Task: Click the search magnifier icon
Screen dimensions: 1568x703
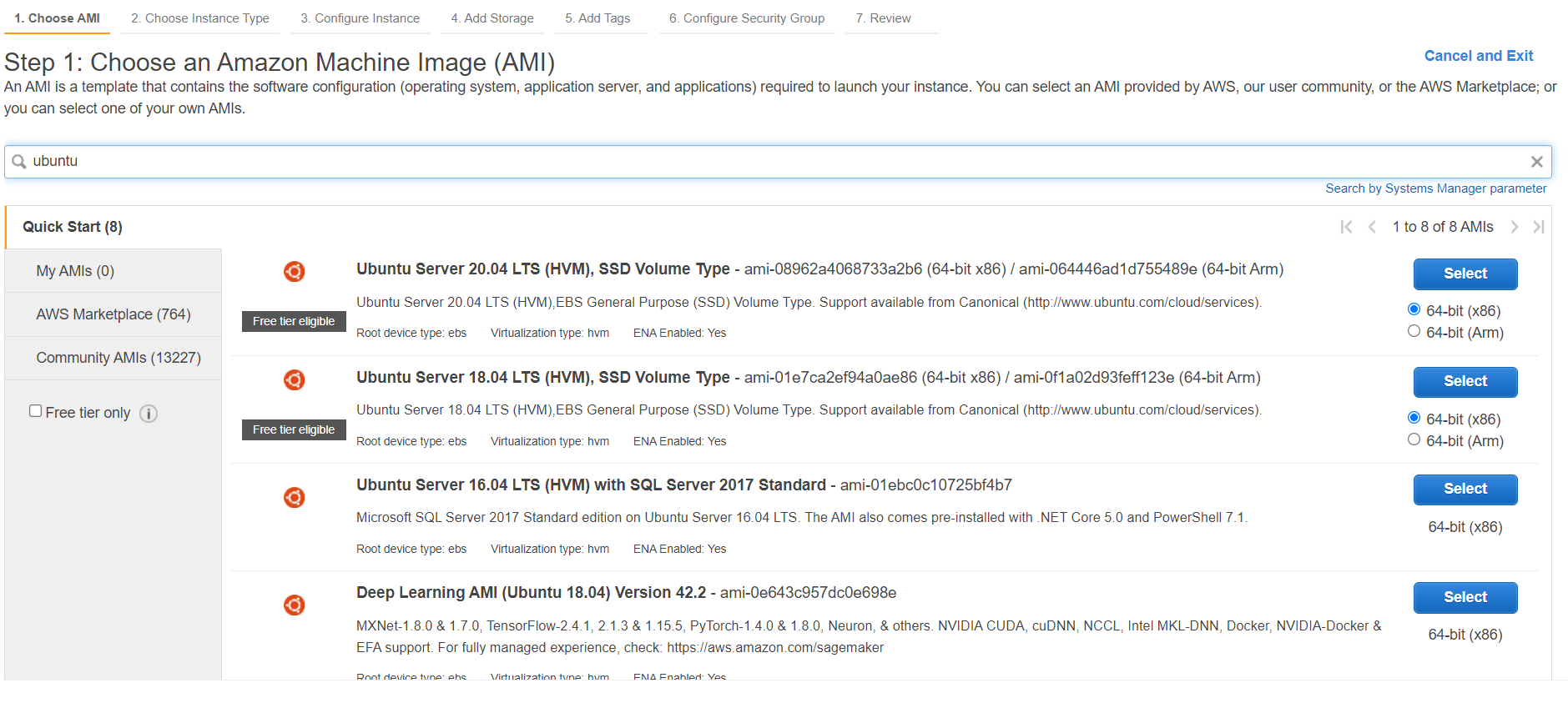Action: pos(19,162)
